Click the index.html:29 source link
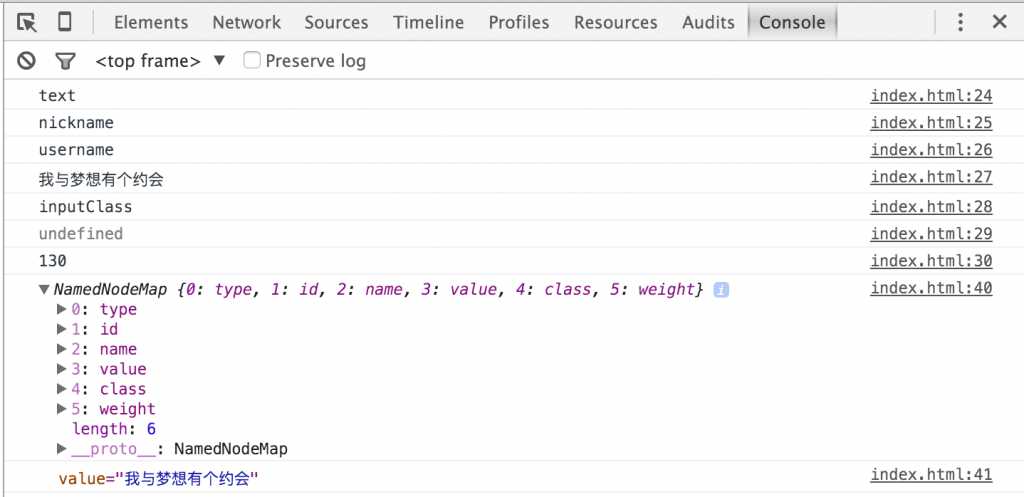 (931, 234)
